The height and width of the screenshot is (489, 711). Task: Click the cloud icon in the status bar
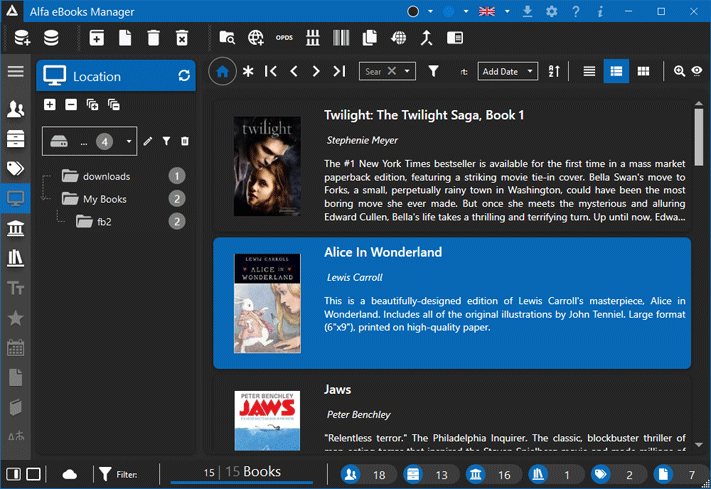click(x=69, y=474)
